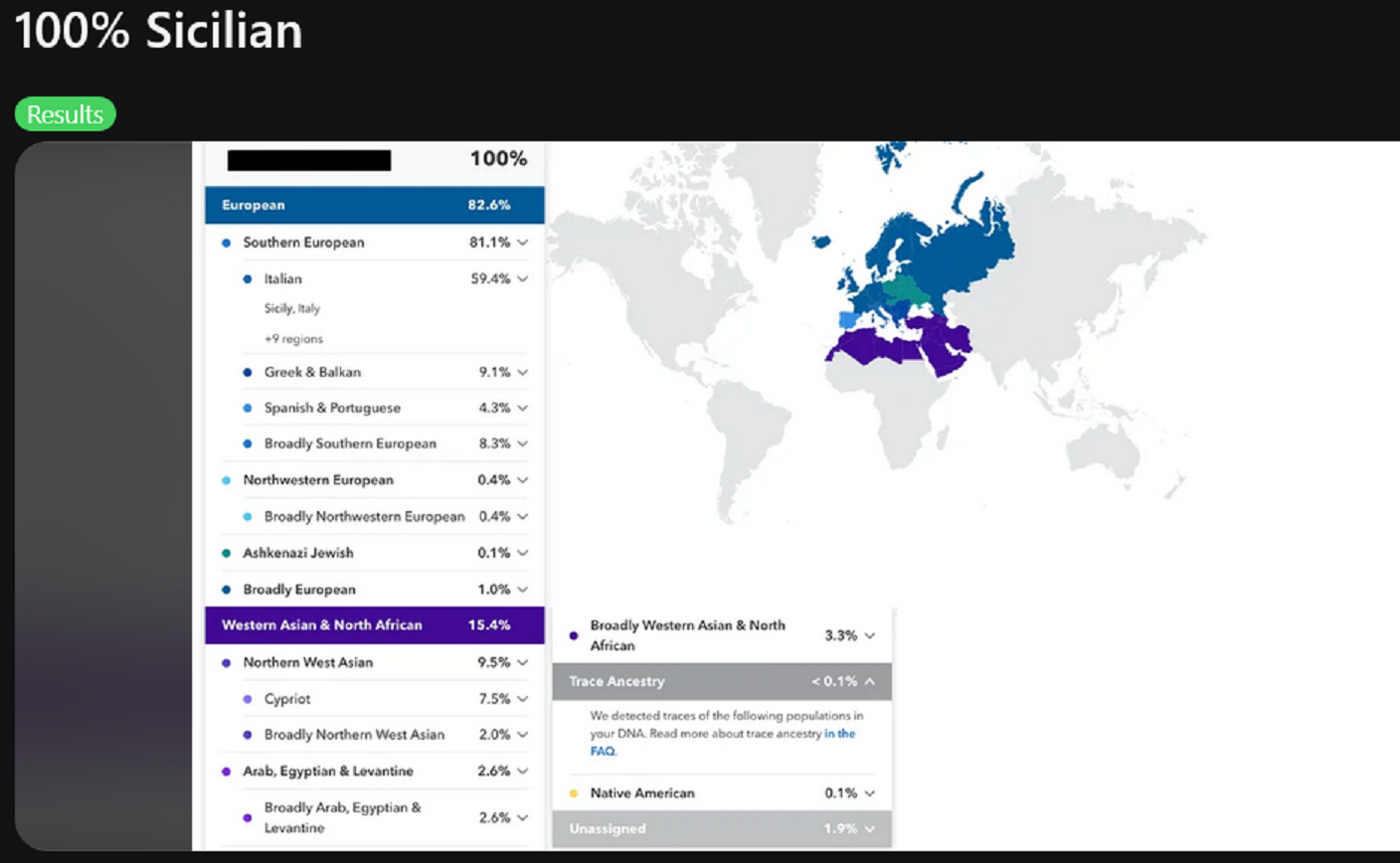1400x863 pixels.
Task: Expand the Broadly Northern West Asian chevron
Action: 523,735
